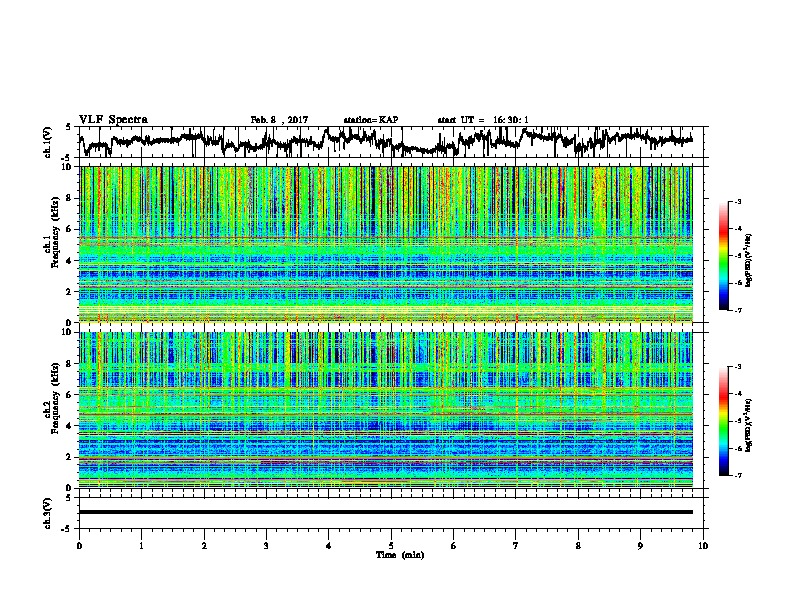Click the ch.2 color scale bar
This screenshot has height=612, width=792.
[723, 421]
